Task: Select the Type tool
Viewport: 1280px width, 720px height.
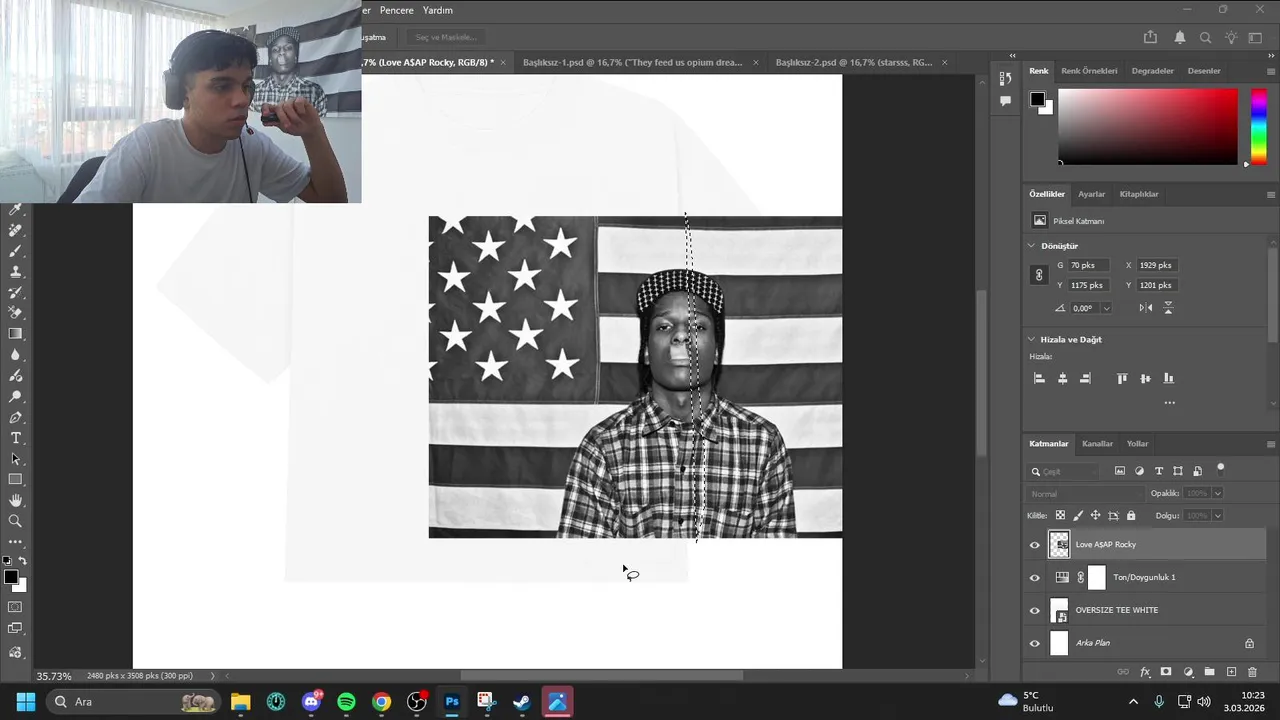Action: tap(15, 438)
